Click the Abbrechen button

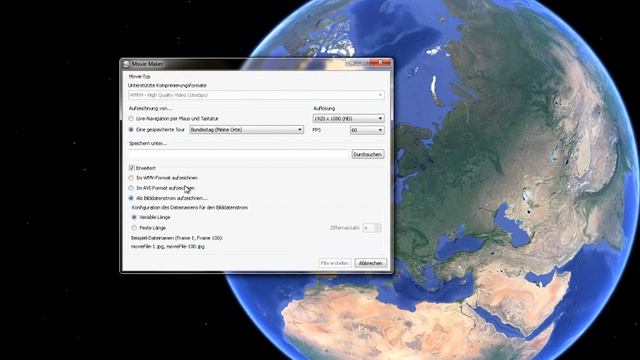pyautogui.click(x=370, y=263)
